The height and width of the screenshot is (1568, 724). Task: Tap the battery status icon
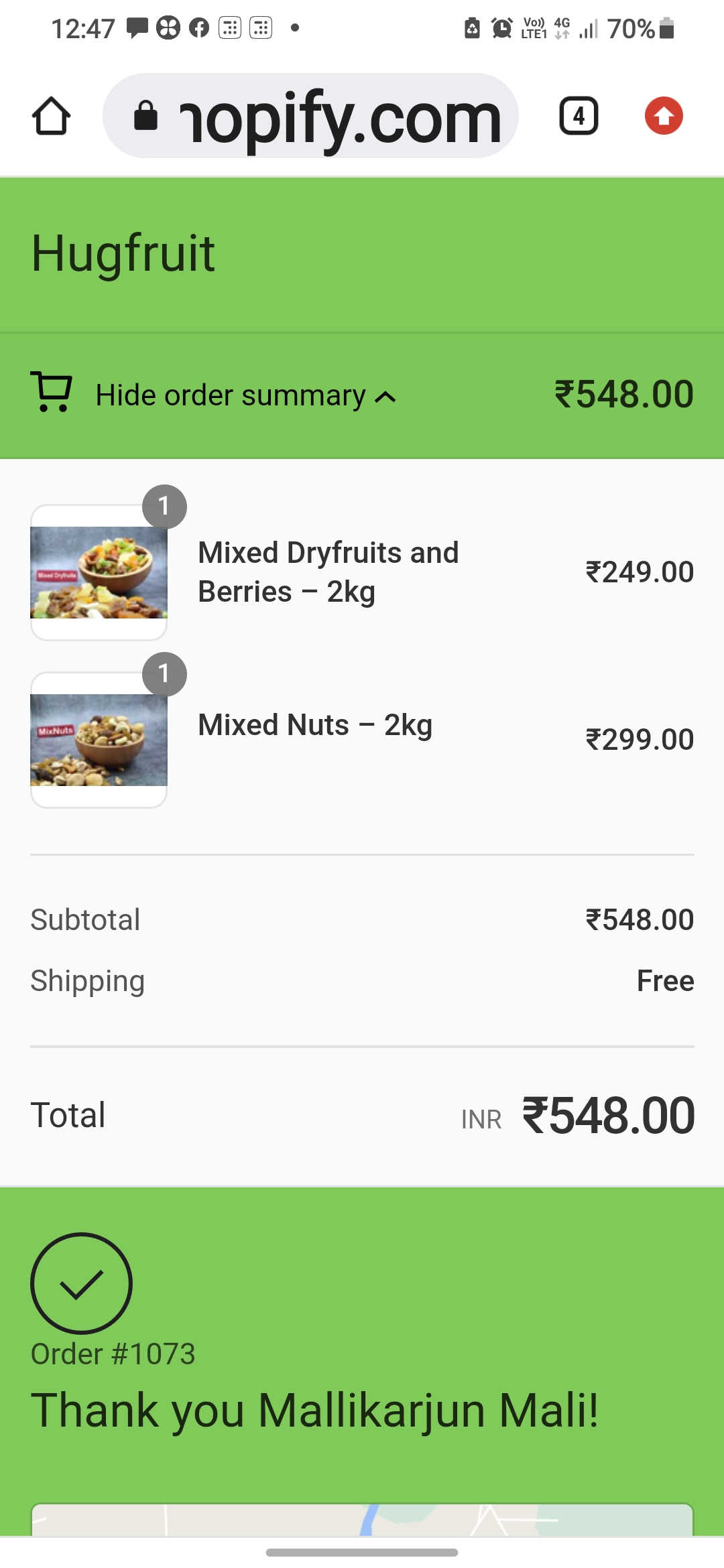coord(666,28)
